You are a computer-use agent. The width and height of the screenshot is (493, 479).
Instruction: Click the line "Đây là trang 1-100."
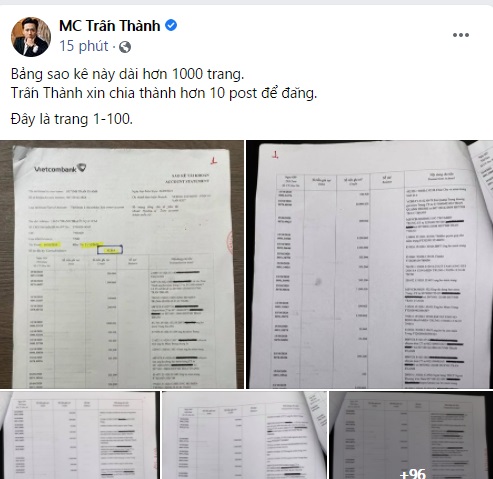click(72, 119)
